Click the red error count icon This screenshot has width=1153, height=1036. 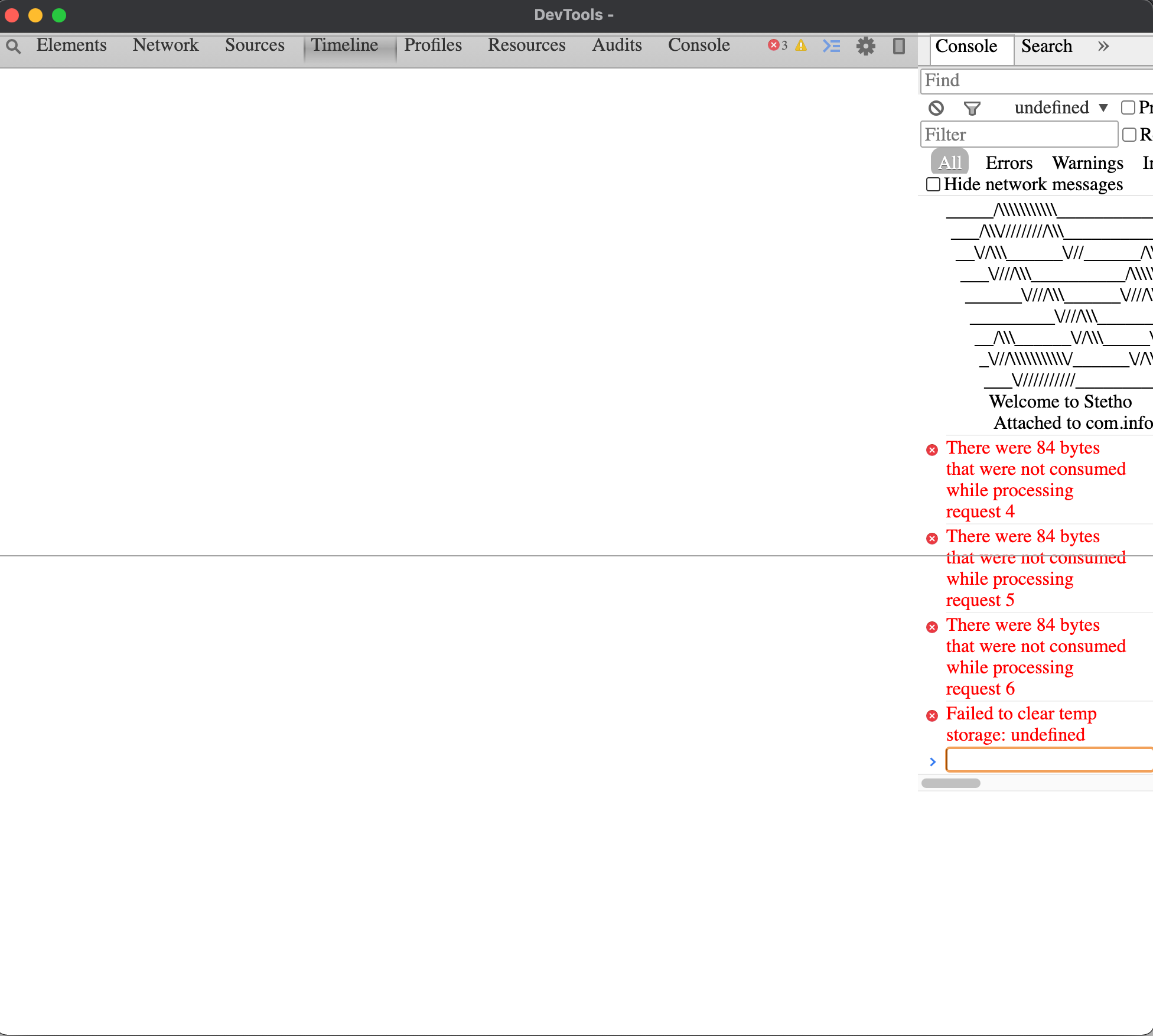(773, 45)
